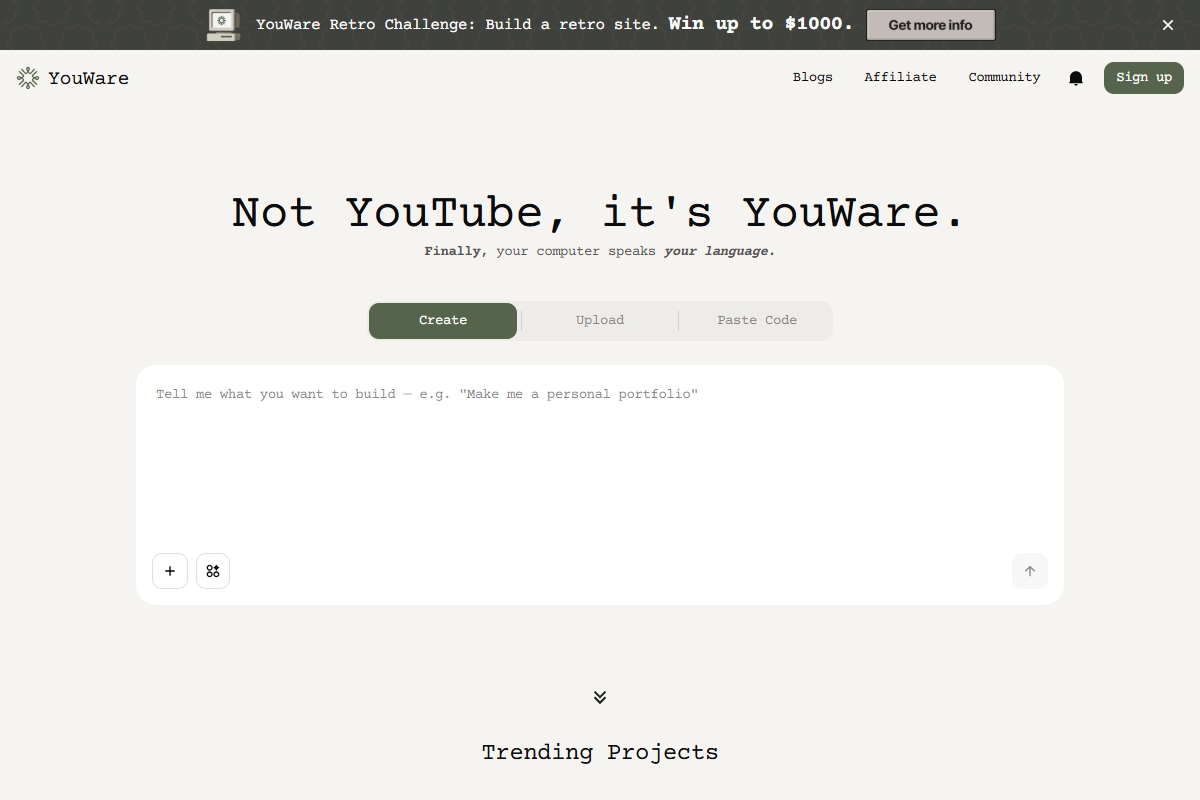Open the notification bell
The width and height of the screenshot is (1200, 800).
click(1076, 77)
